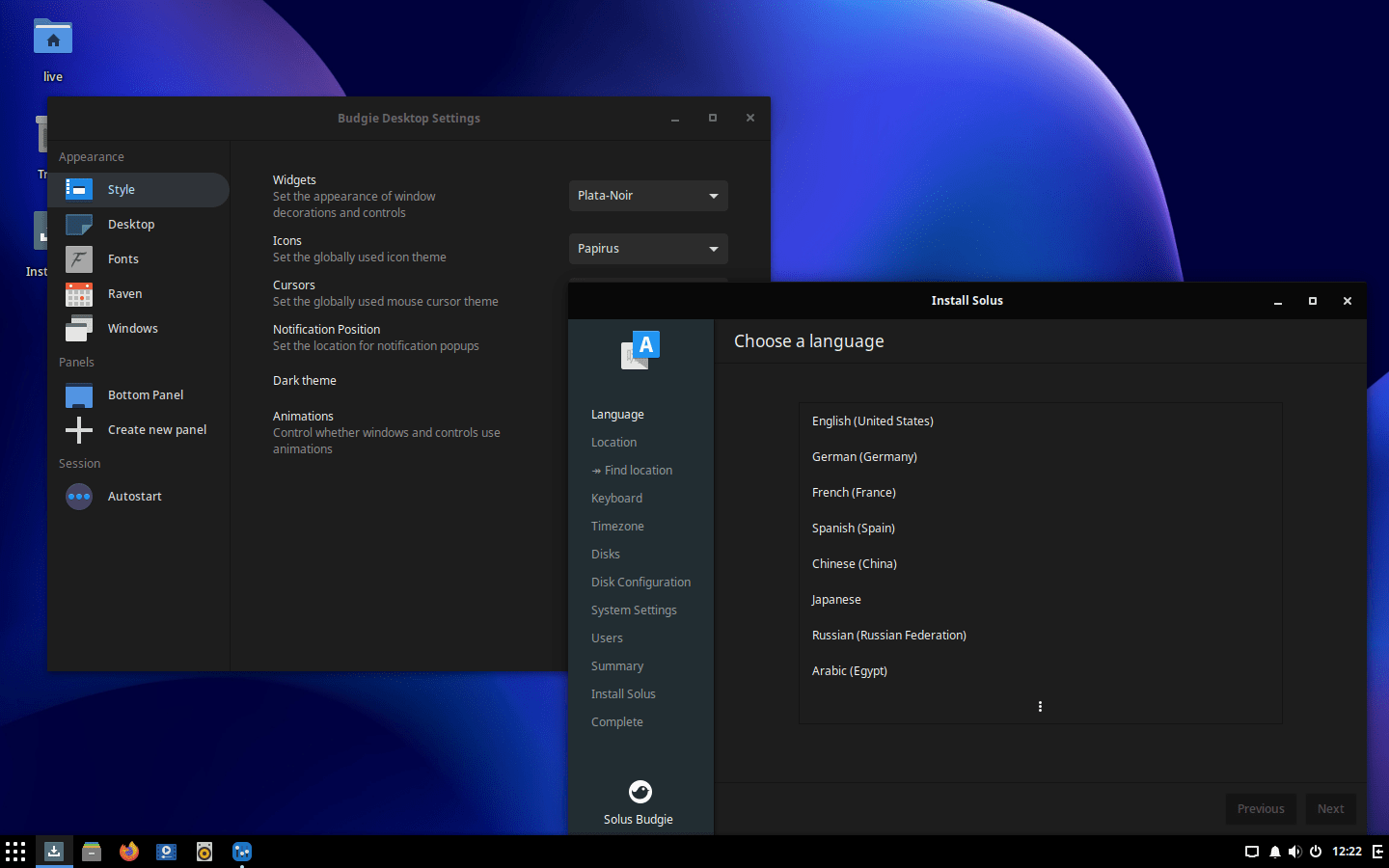Click Disks step in installer sidebar

point(606,555)
